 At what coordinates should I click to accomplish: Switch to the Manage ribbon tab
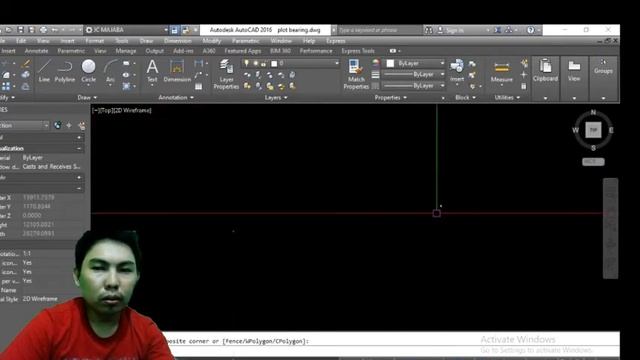coord(126,51)
